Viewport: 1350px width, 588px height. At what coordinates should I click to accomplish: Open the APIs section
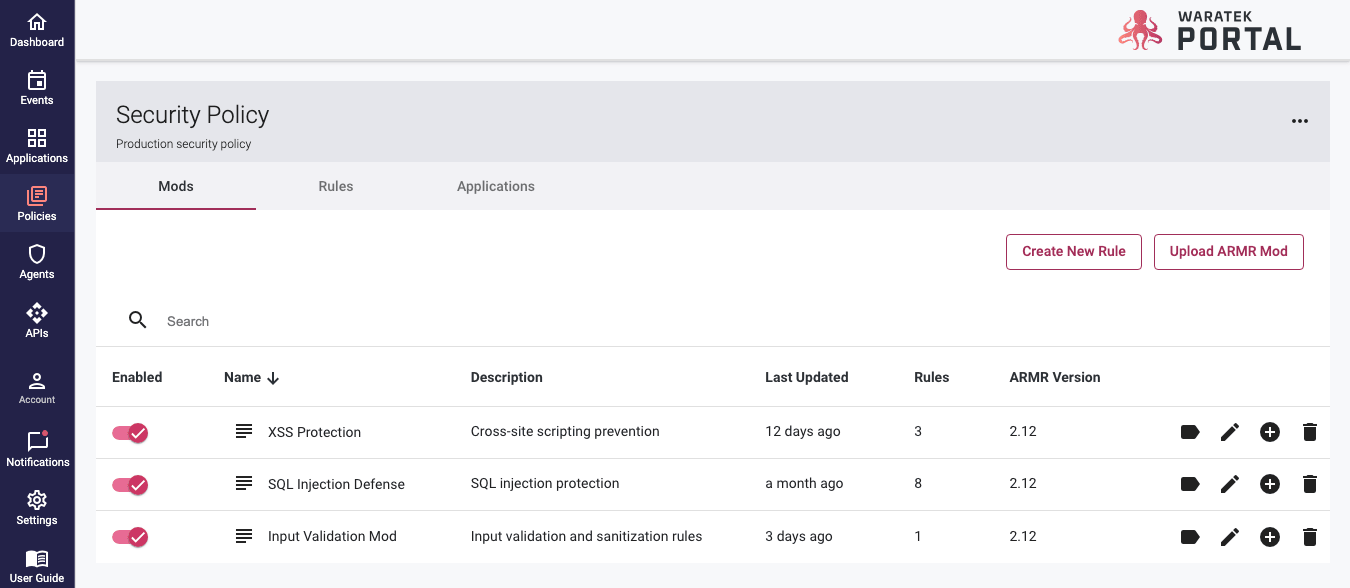click(37, 320)
